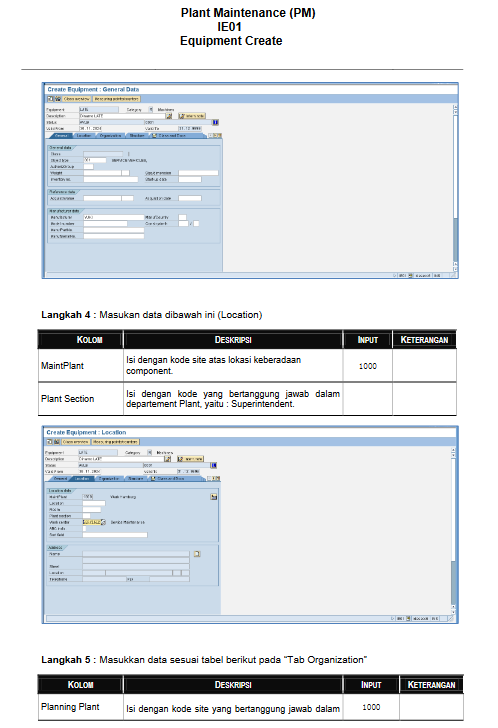Click the second toolbar icon in Location screen

pos(57,442)
